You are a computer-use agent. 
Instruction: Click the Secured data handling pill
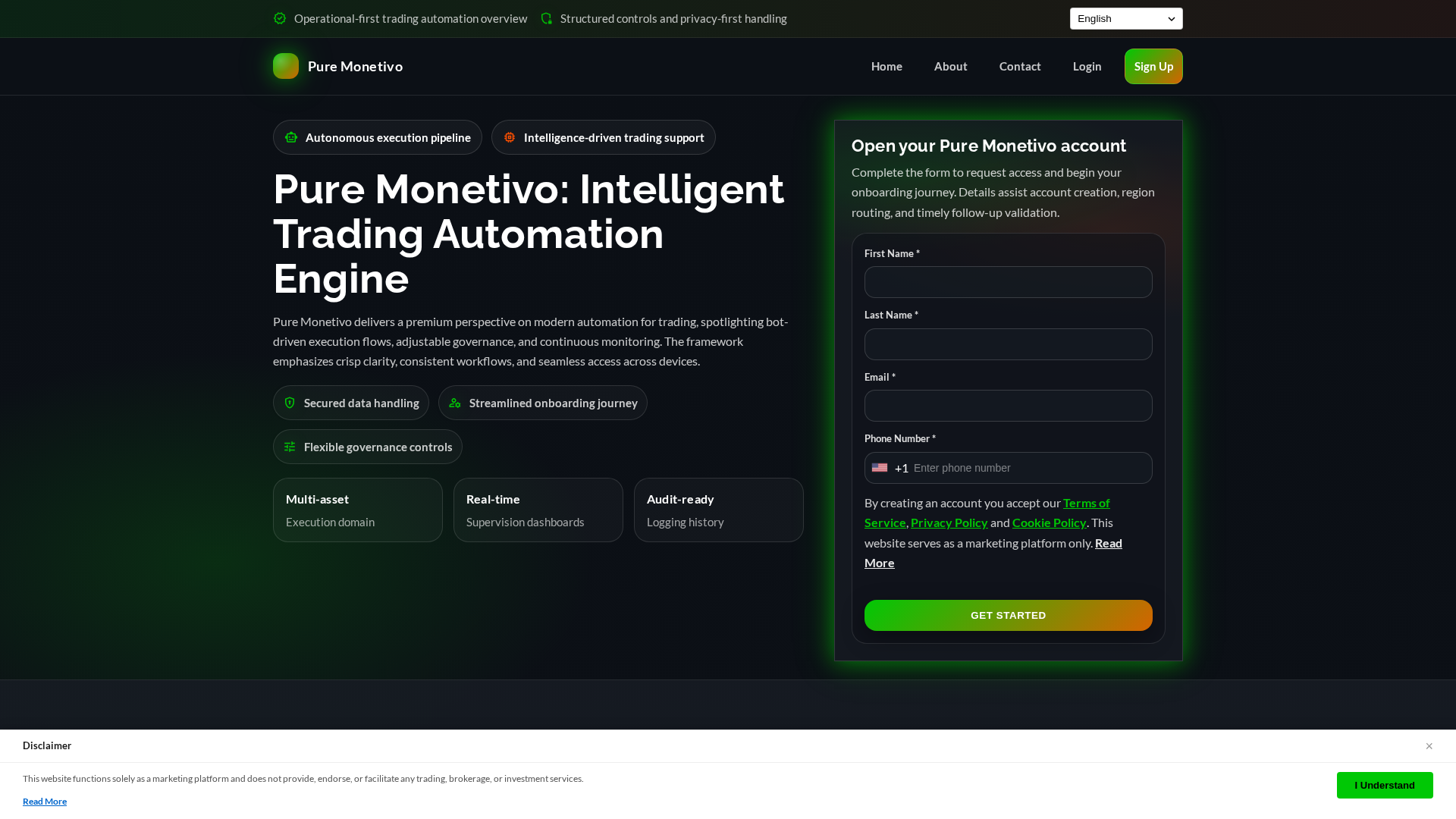350,403
